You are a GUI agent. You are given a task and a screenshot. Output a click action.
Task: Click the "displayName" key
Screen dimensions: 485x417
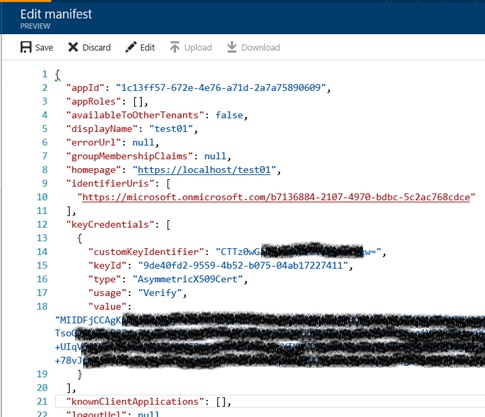[102, 129]
